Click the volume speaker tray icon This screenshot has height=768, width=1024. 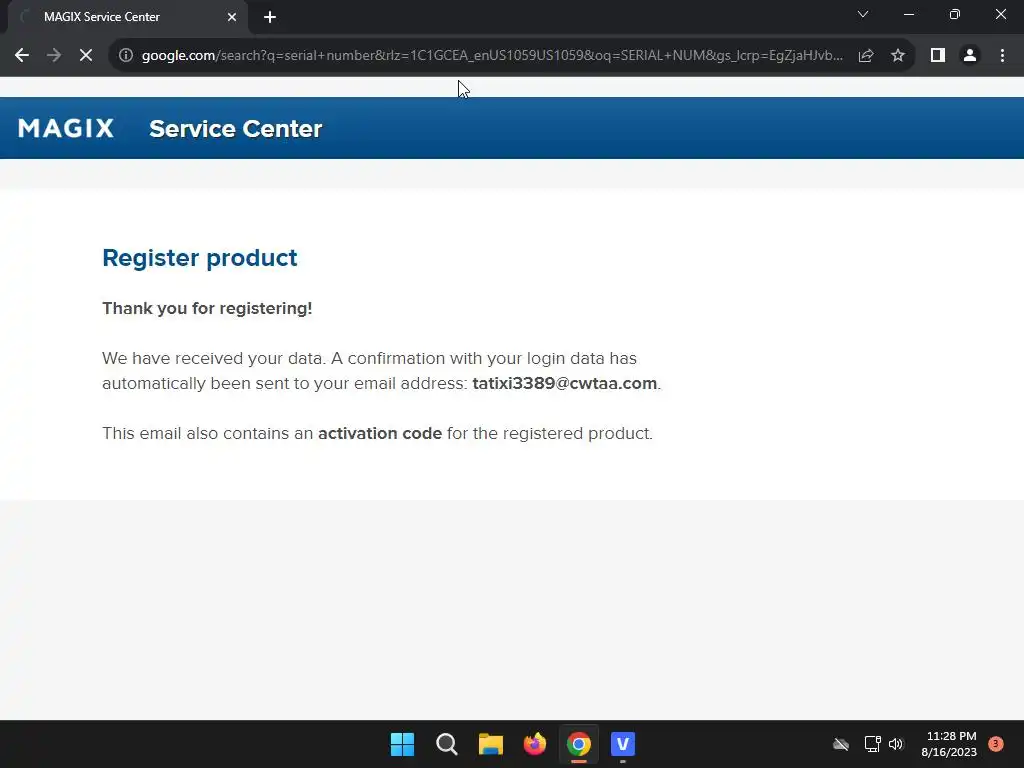[x=896, y=744]
